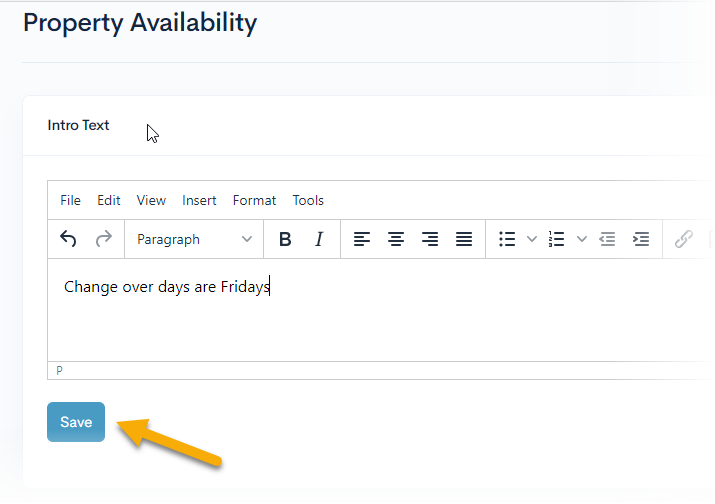Image resolution: width=715 pixels, height=504 pixels.
Task: Insert a bullet list
Action: coord(507,239)
